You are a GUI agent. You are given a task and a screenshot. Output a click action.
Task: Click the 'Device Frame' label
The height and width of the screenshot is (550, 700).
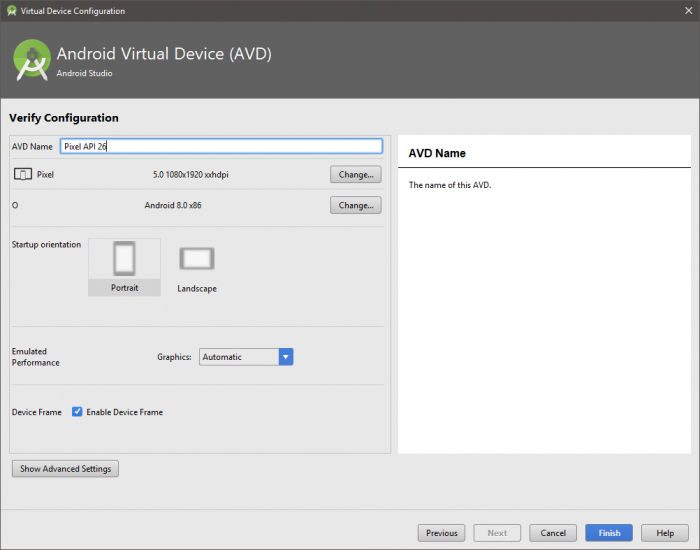[37, 412]
